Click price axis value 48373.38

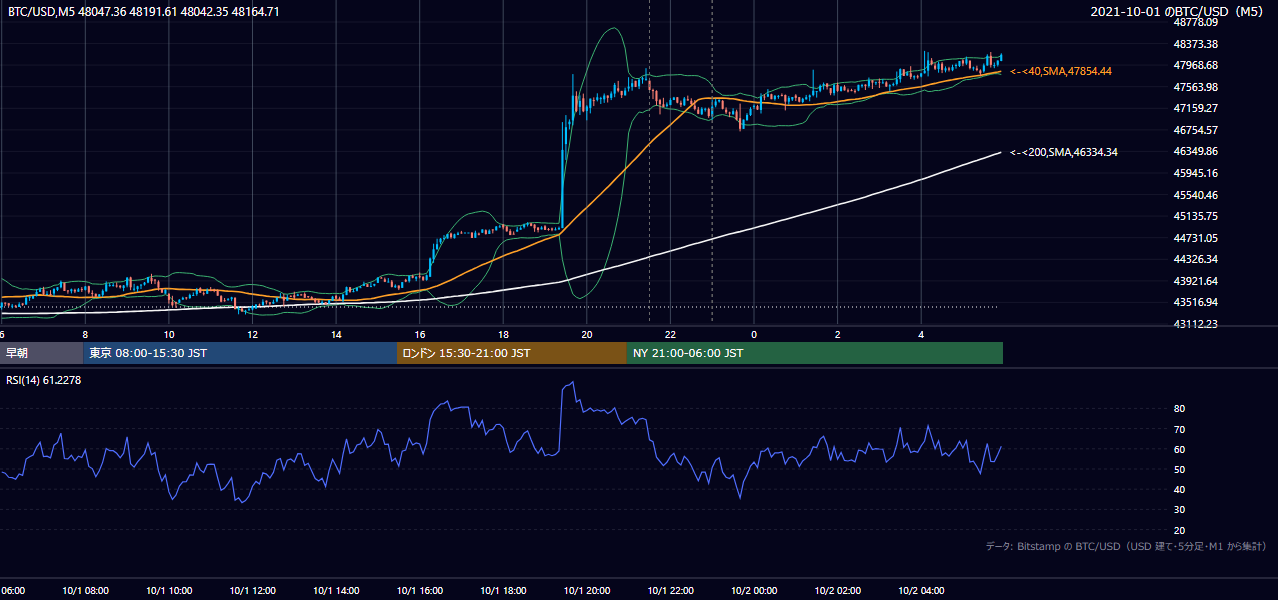point(1195,44)
